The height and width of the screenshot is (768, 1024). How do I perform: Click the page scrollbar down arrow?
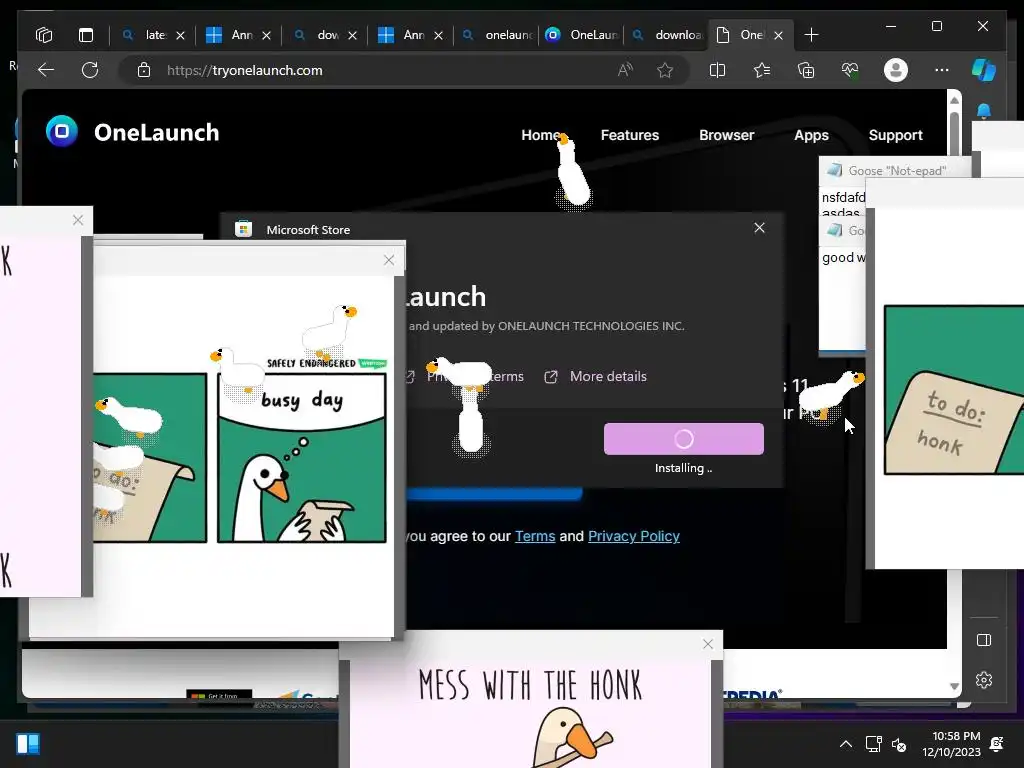tap(954, 686)
